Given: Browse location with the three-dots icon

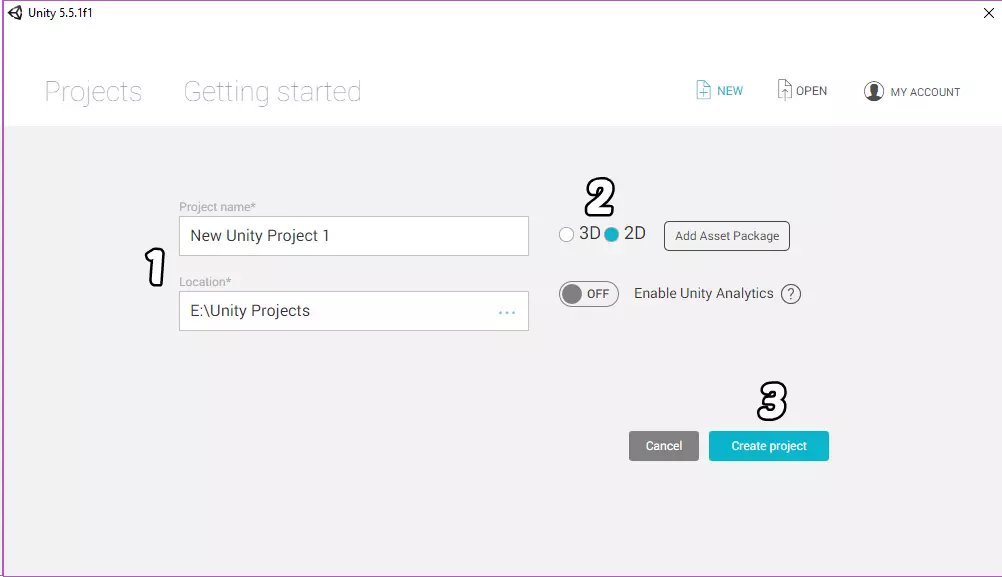Looking at the screenshot, I should [x=507, y=312].
